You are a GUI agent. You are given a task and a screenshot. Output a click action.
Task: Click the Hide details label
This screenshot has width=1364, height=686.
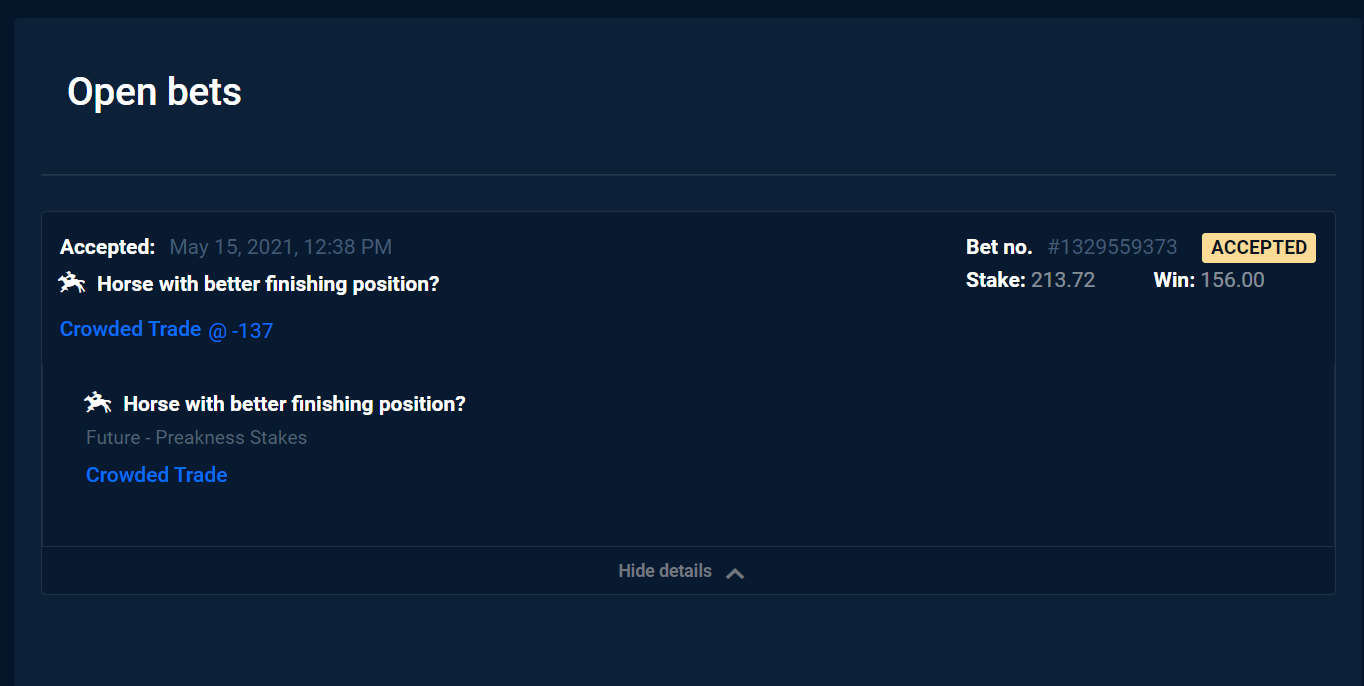[x=665, y=571]
